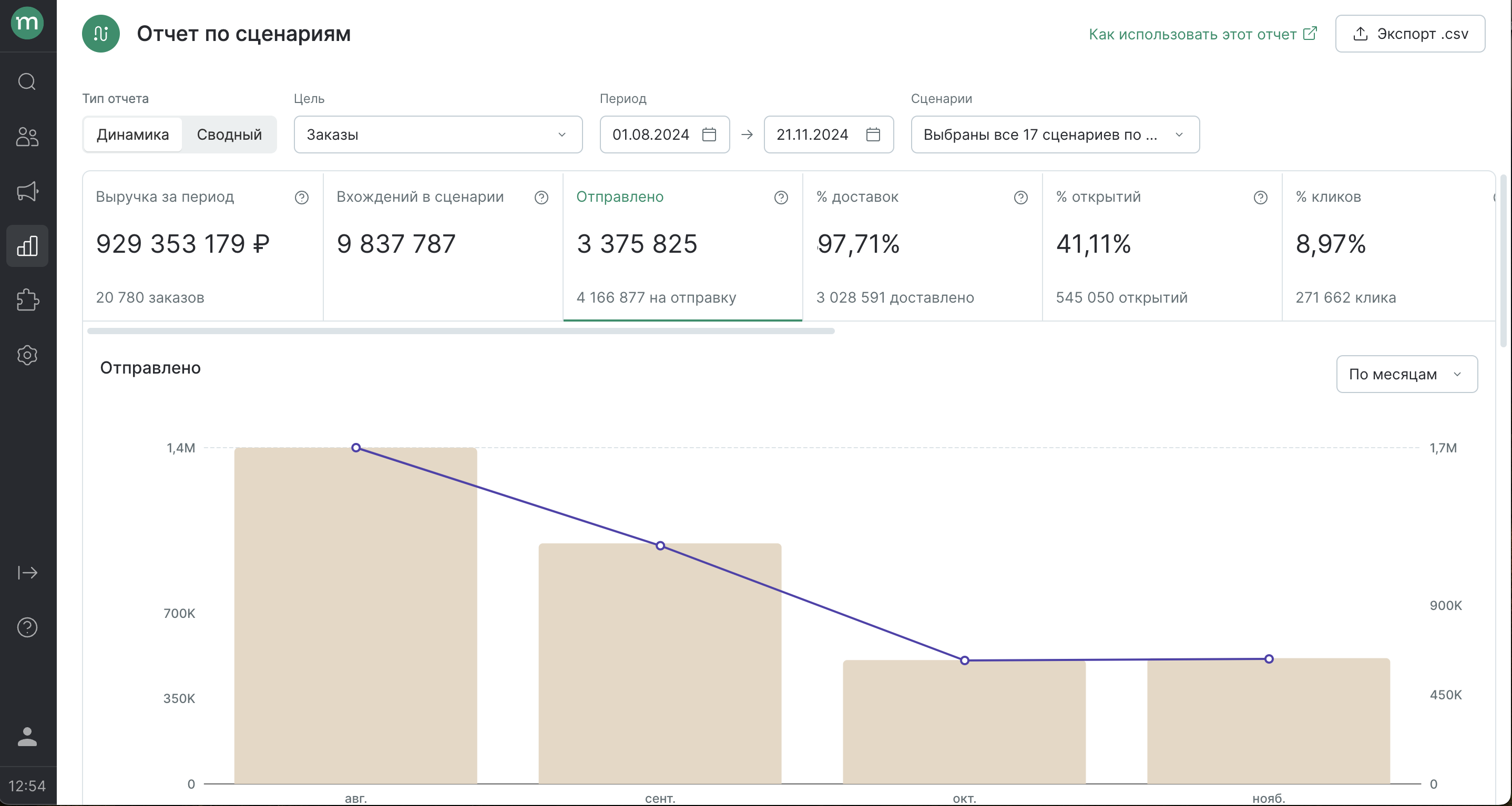
Task: Click the green scenario report icon
Action: coord(101,34)
